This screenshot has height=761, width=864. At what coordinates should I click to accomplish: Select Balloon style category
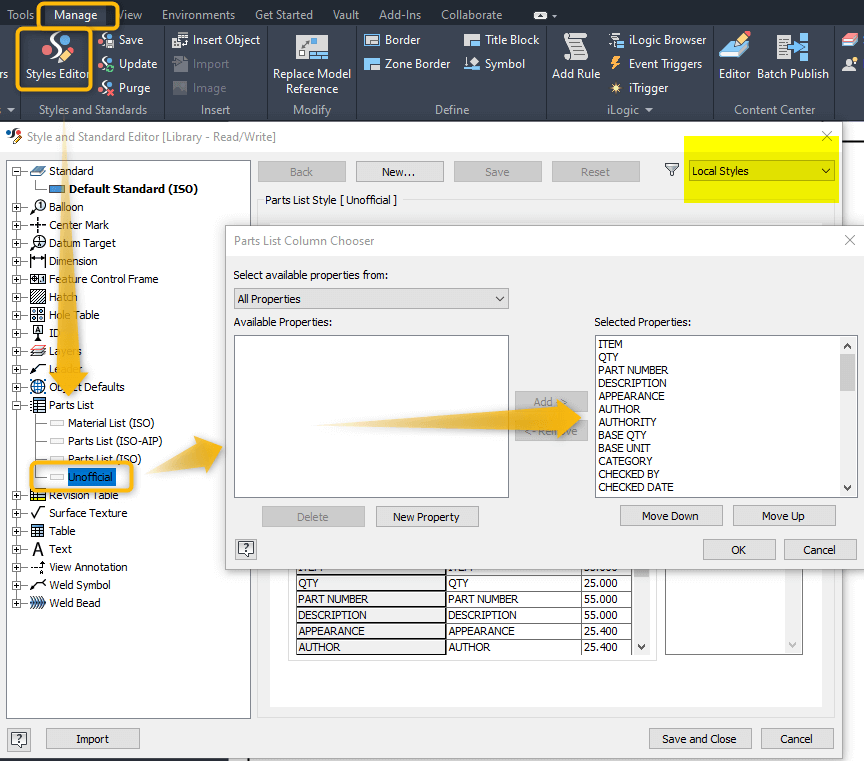[66, 207]
